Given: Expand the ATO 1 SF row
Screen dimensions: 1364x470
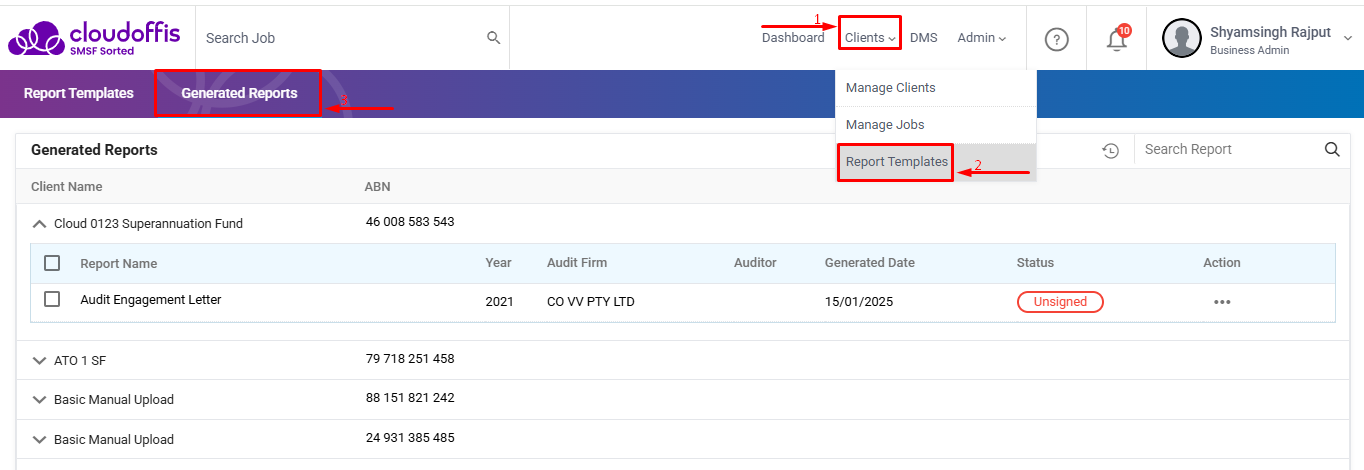Looking at the screenshot, I should pos(40,360).
